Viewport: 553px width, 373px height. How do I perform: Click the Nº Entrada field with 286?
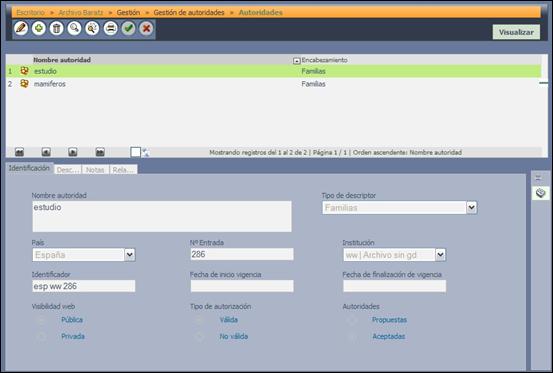242,254
